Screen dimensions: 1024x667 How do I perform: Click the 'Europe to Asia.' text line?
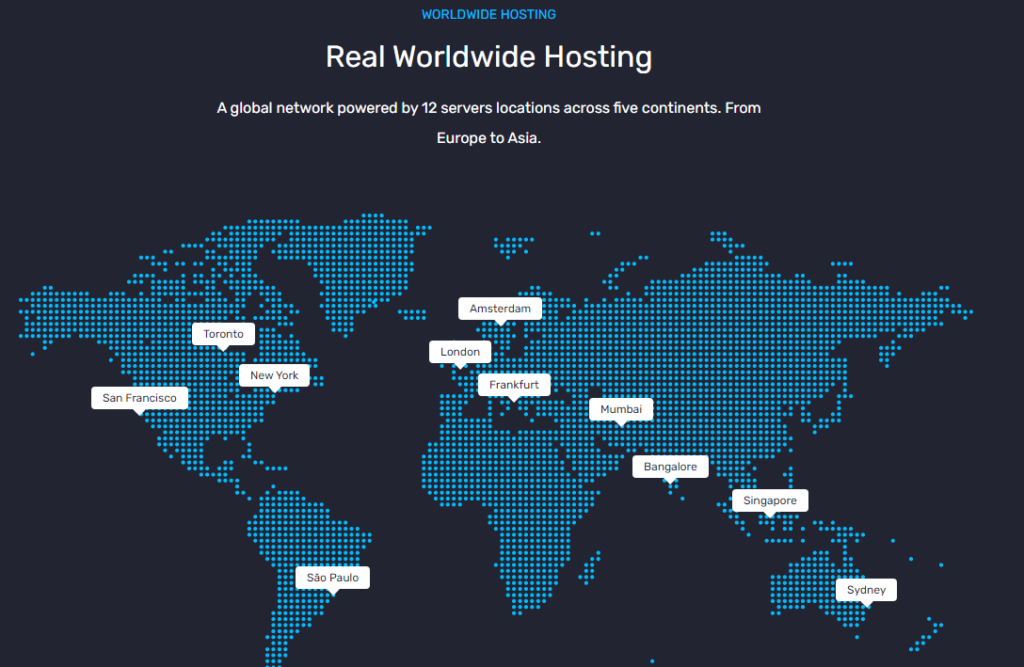point(488,138)
